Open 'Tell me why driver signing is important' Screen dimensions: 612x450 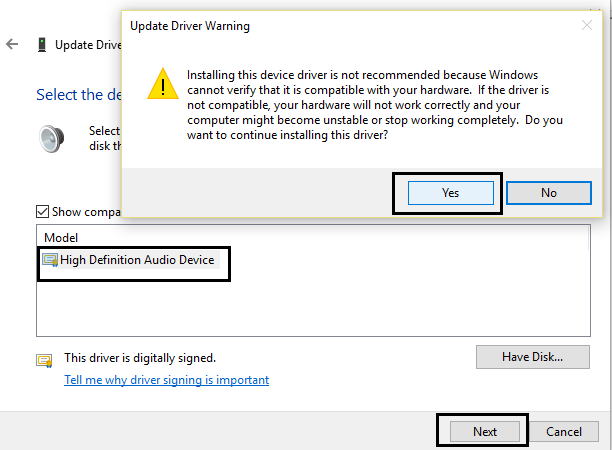pos(167,380)
